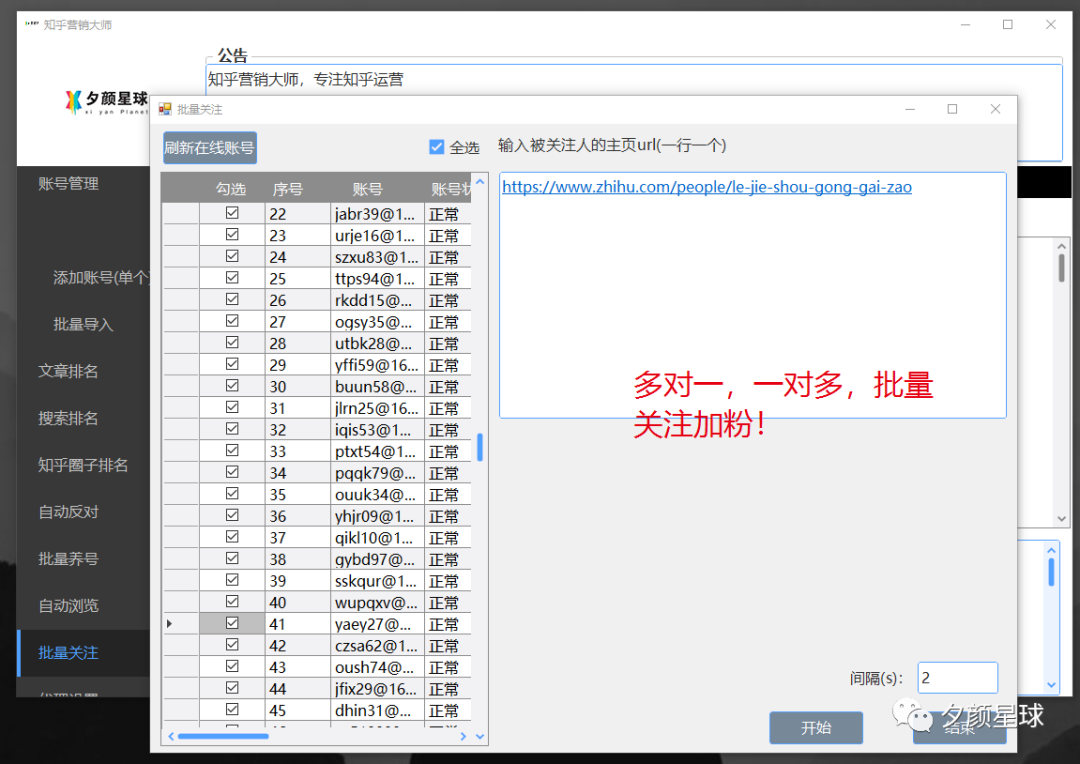This screenshot has height=764, width=1080.
Task: Open 账号管理 in the sidebar
Action: point(68,183)
